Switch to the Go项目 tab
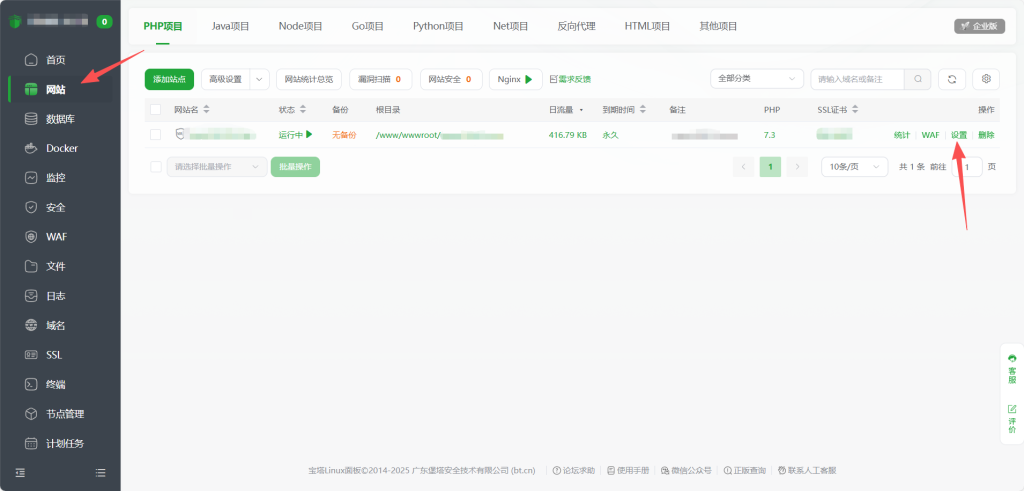Screen dimensions: 1024x491 (368, 26)
